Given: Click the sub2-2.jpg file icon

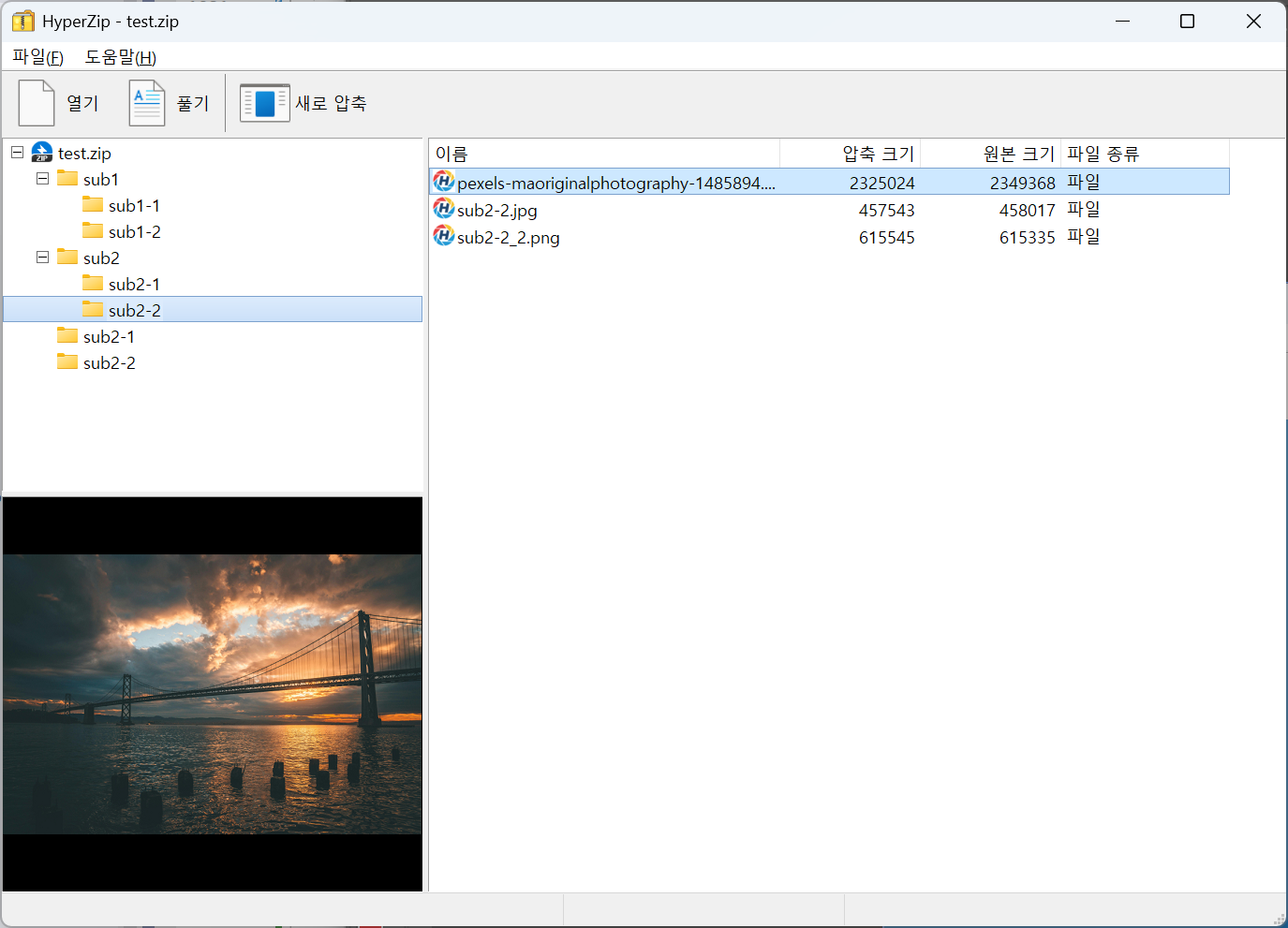Looking at the screenshot, I should [444, 209].
